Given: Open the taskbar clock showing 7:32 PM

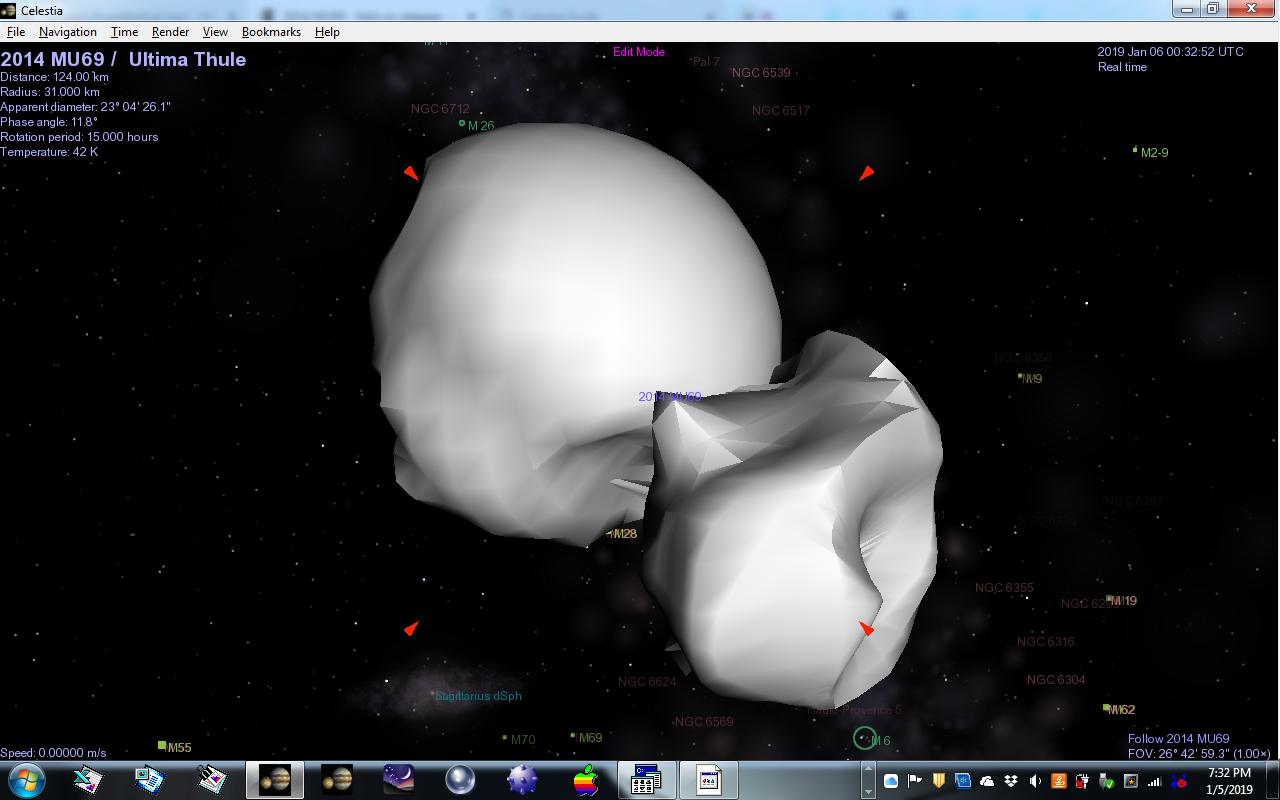Looking at the screenshot, I should pyautogui.click(x=1229, y=780).
